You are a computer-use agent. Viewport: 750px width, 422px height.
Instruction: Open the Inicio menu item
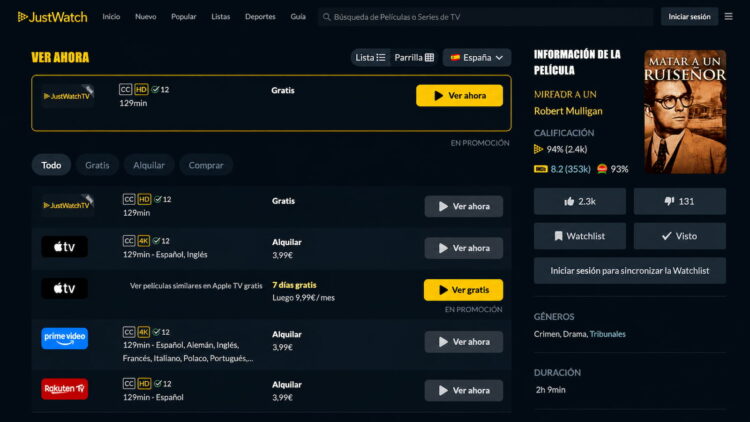[x=111, y=17]
